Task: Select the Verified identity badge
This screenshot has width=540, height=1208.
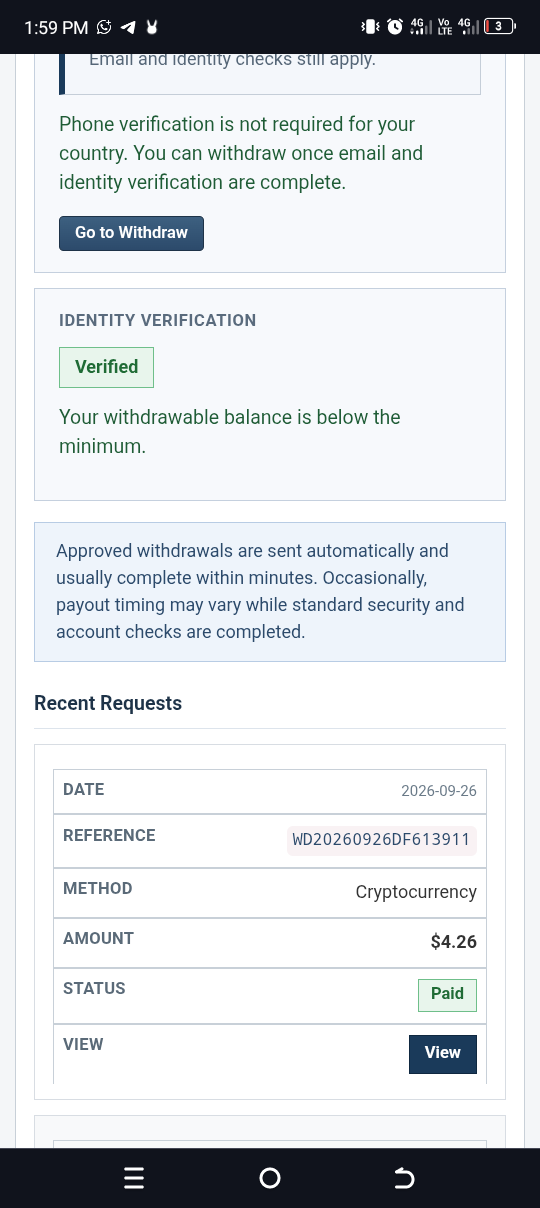Action: tap(106, 367)
